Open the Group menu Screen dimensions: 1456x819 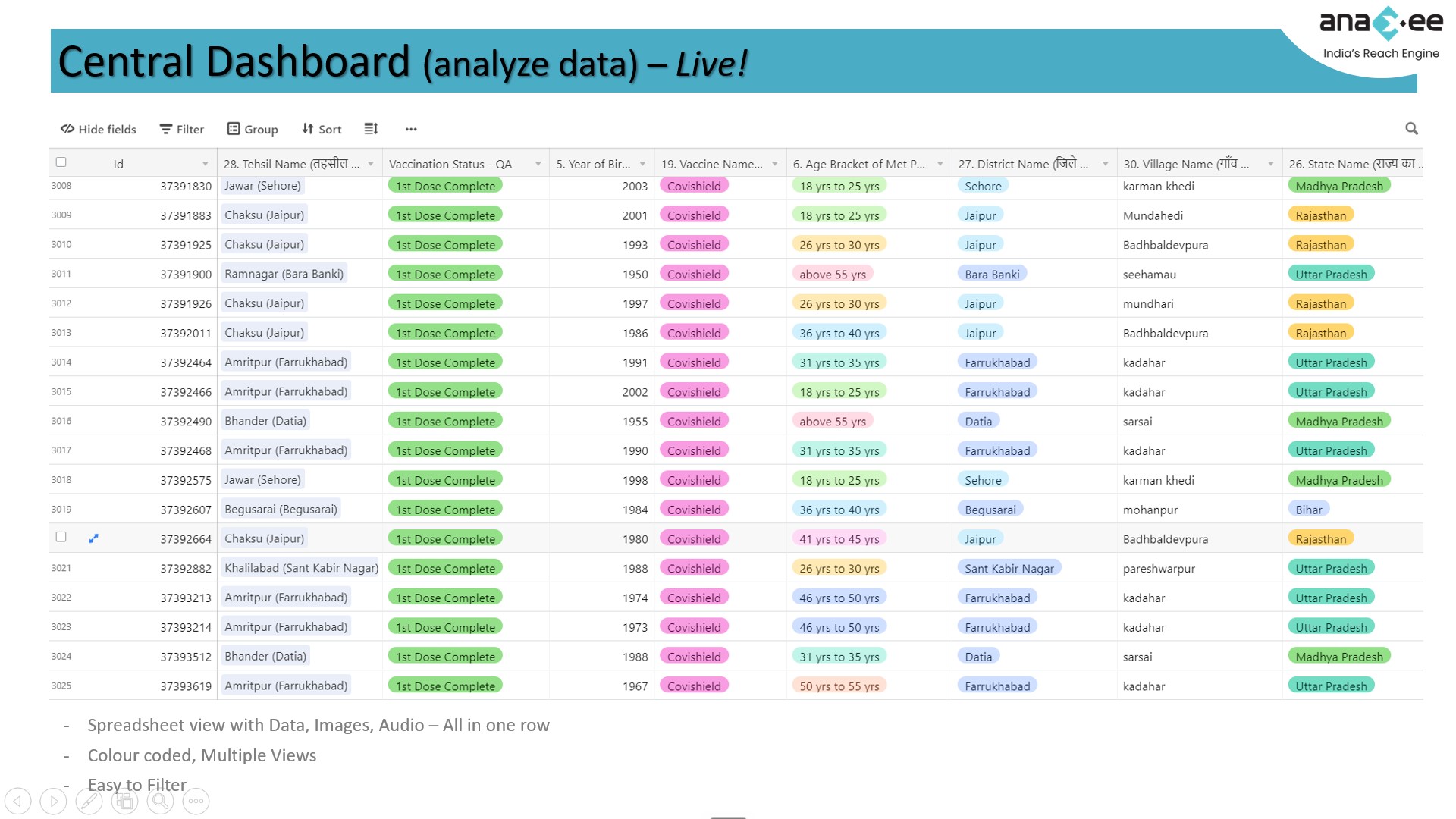tap(253, 129)
